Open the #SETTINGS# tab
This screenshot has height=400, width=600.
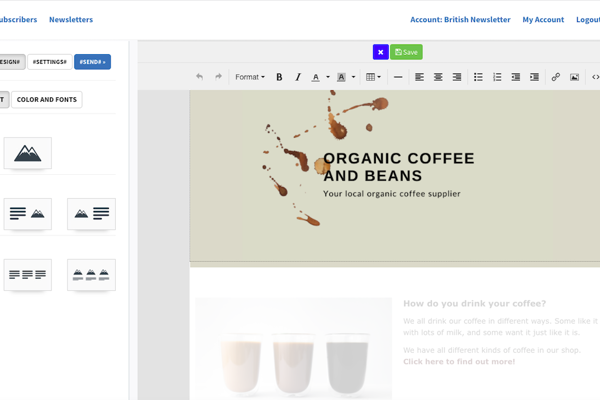click(x=49, y=62)
